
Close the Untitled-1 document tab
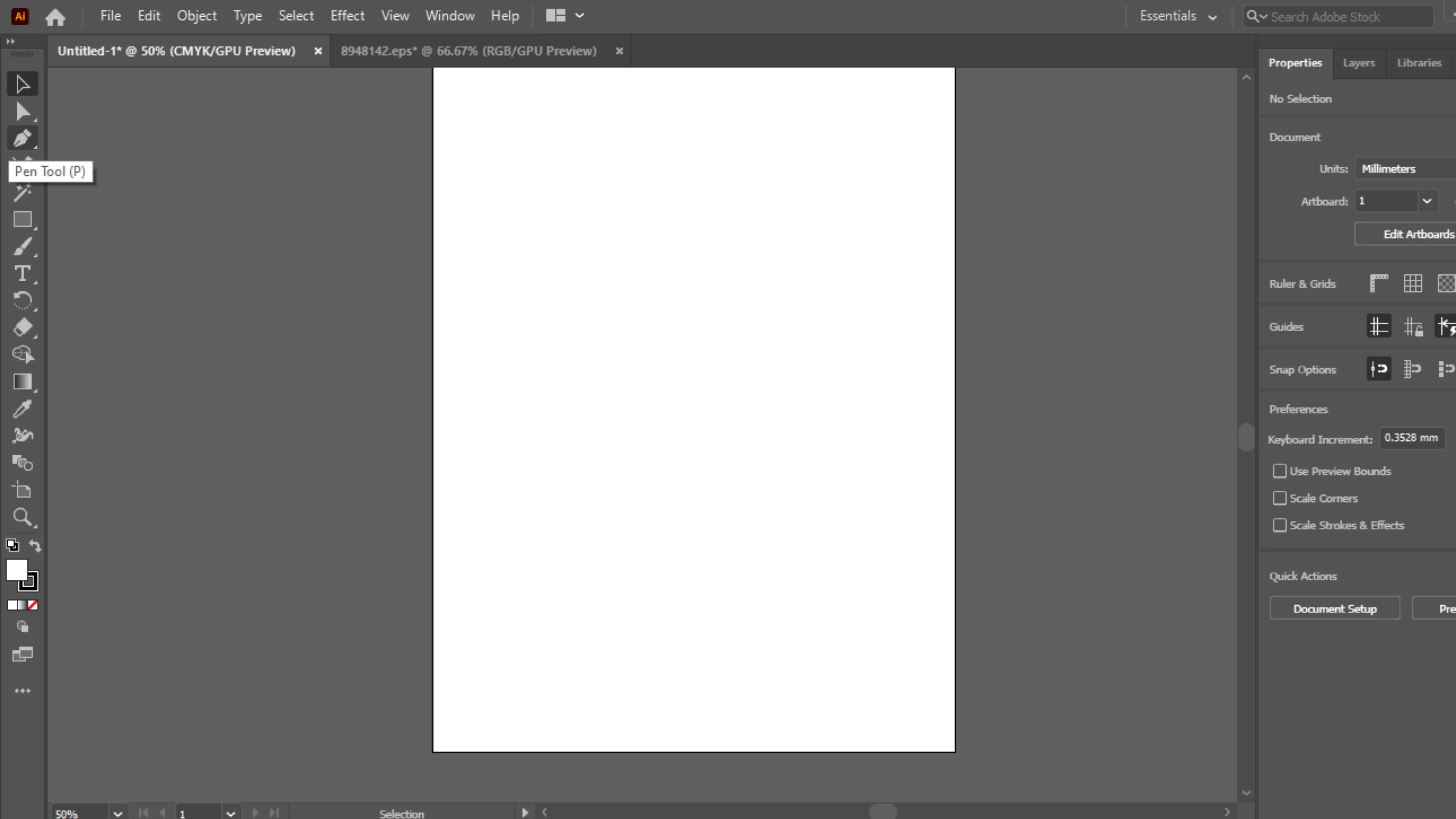pyautogui.click(x=318, y=51)
